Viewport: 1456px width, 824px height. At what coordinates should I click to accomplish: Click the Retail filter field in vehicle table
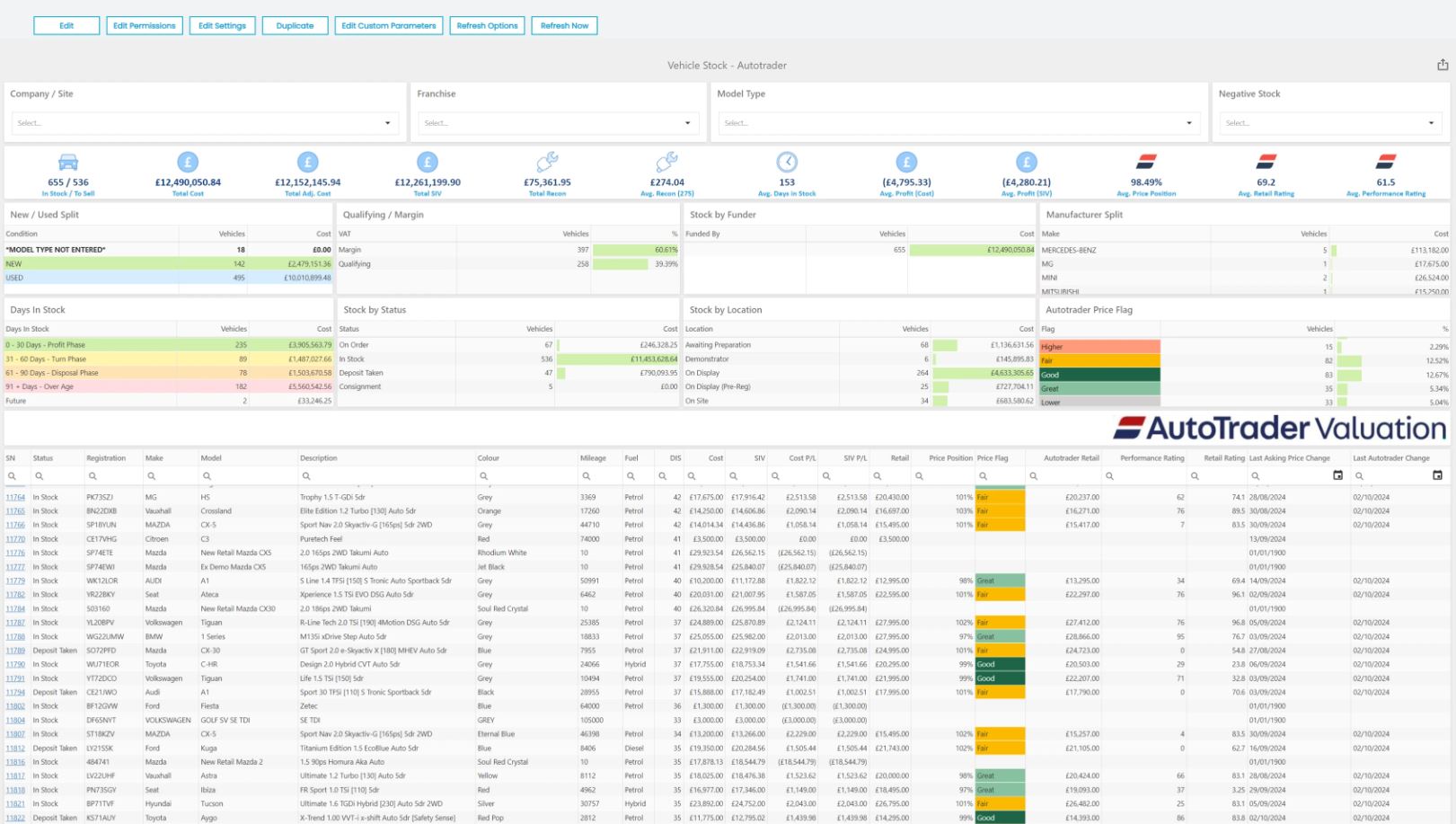coord(891,476)
